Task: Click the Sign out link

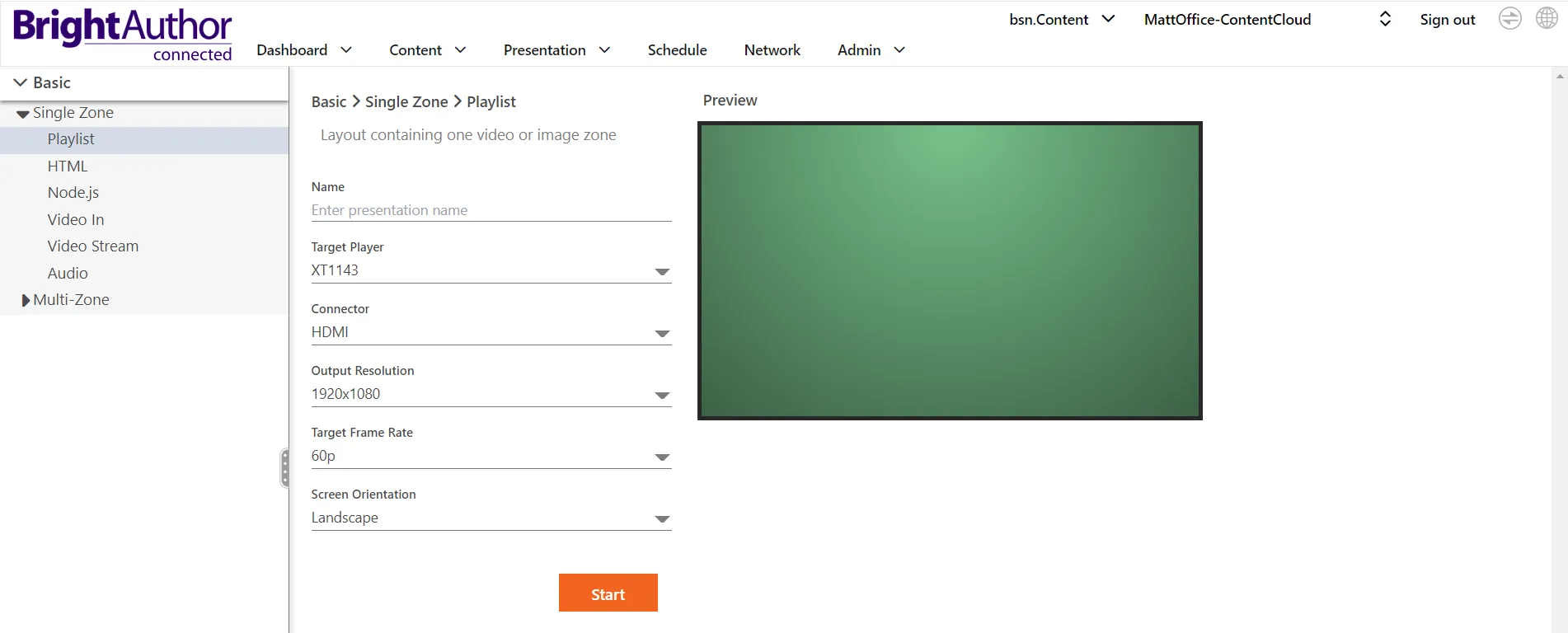Action: [1447, 20]
